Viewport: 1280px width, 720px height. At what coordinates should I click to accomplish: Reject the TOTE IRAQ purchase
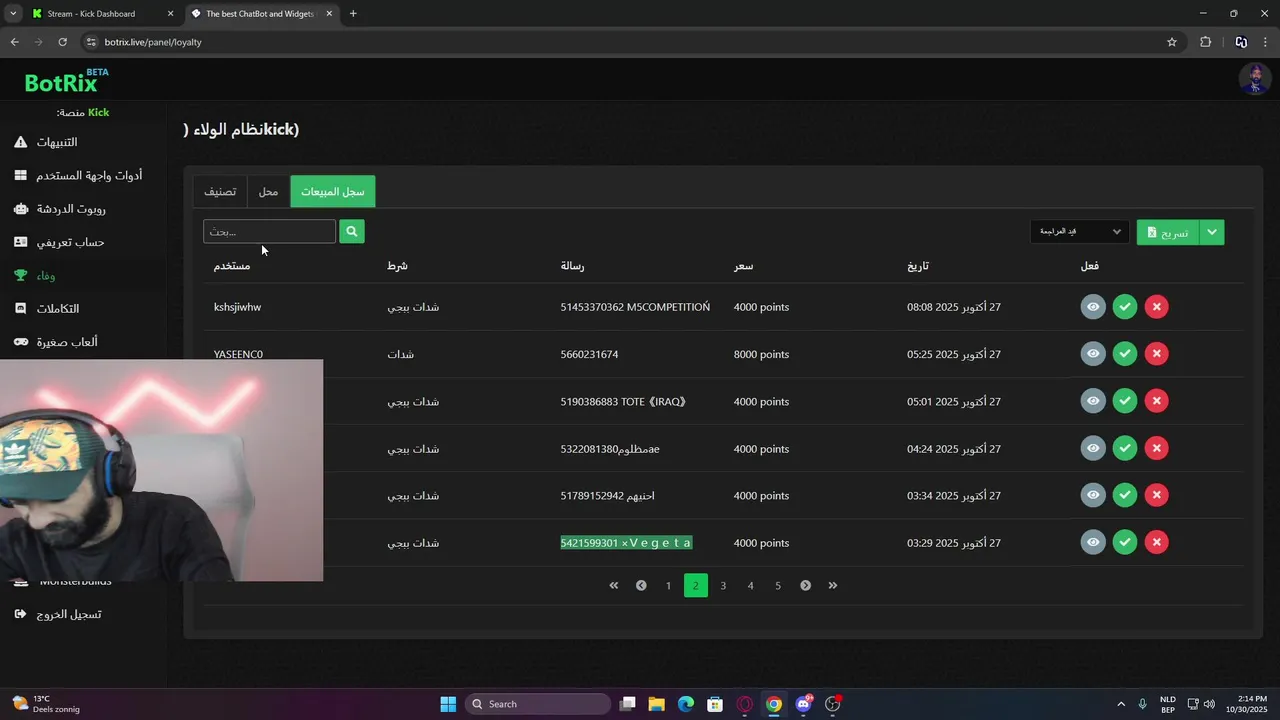coord(1156,401)
